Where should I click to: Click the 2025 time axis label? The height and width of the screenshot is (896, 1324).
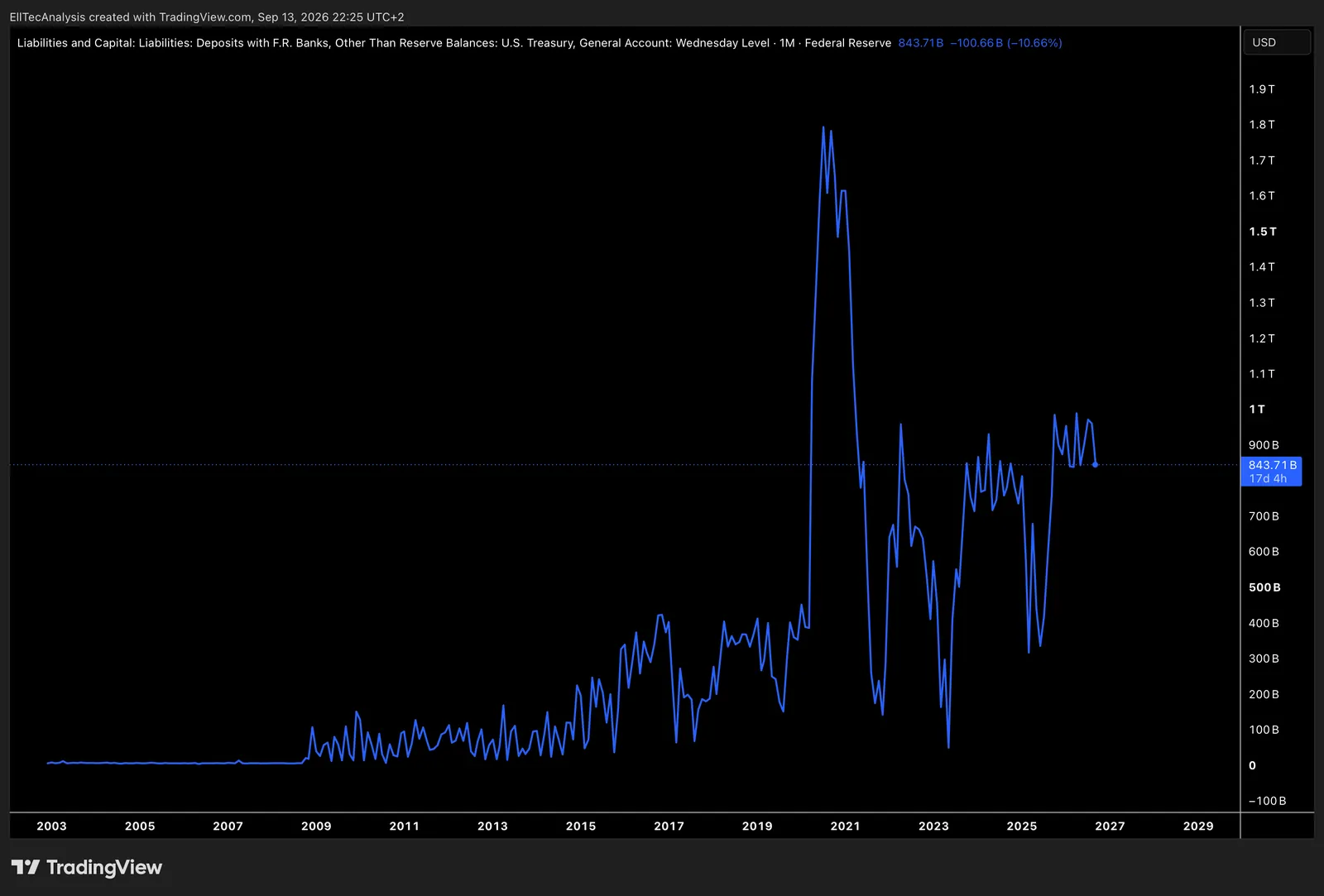tap(1022, 826)
